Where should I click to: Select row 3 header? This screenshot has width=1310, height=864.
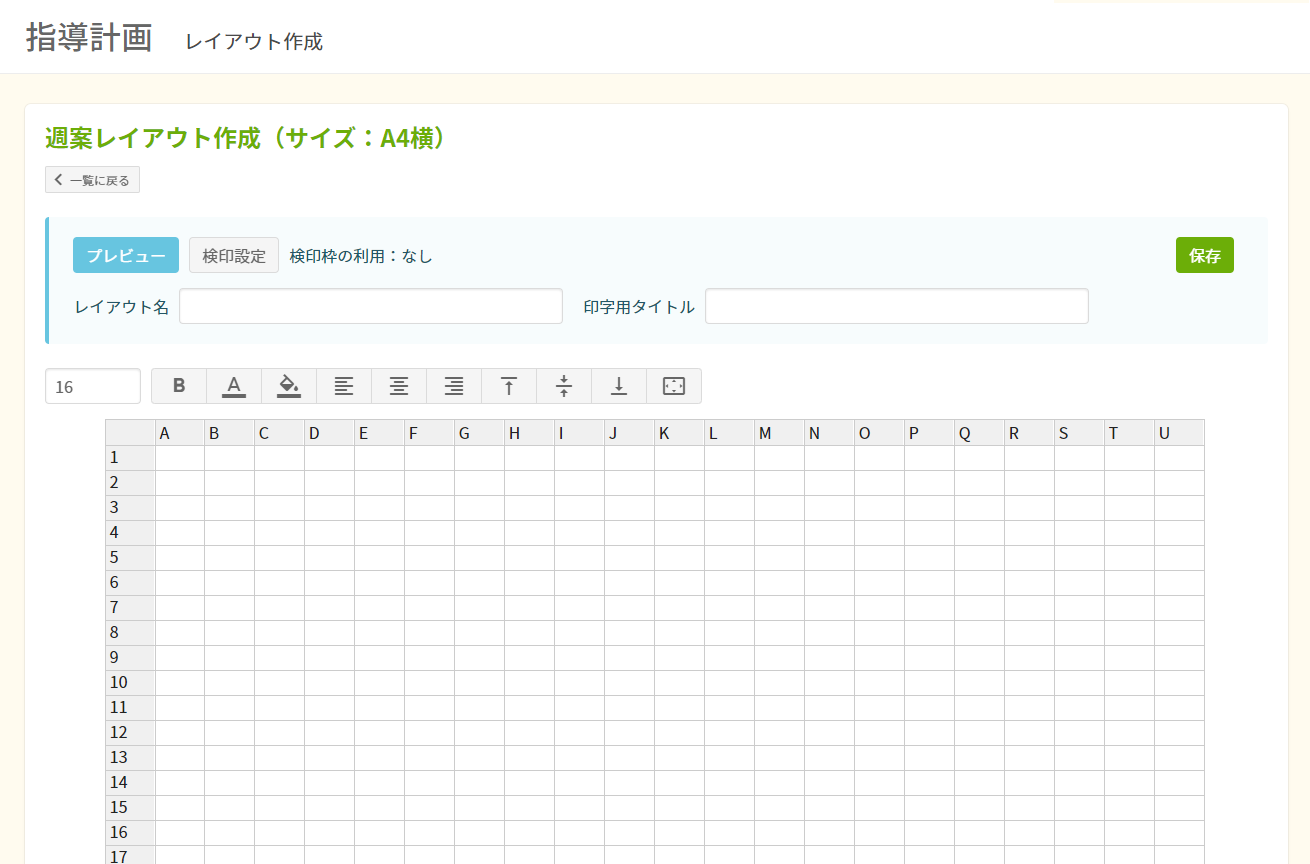coord(130,508)
